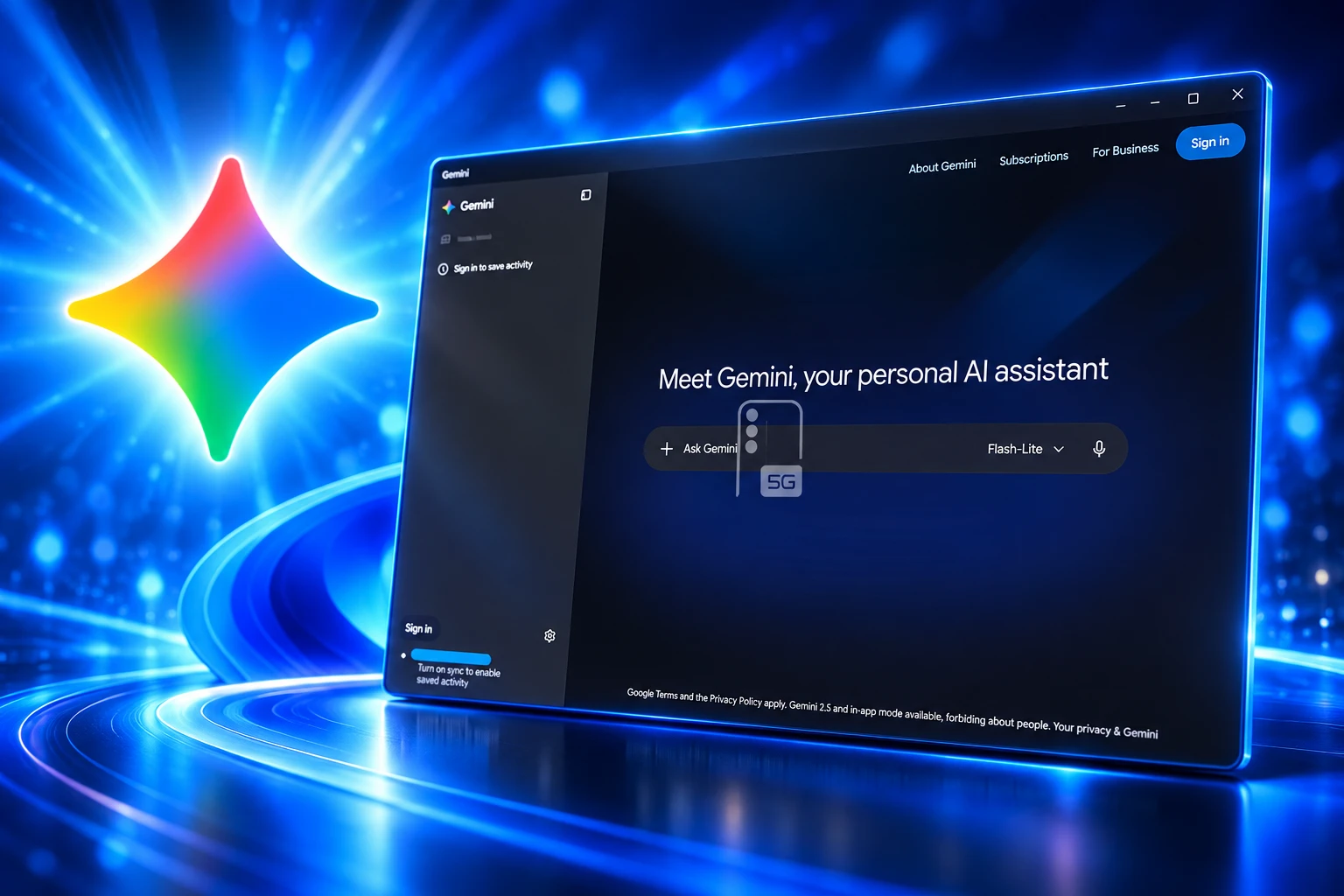Image resolution: width=1344 pixels, height=896 pixels.
Task: Click the Sign in to save activity text
Action: tap(493, 266)
